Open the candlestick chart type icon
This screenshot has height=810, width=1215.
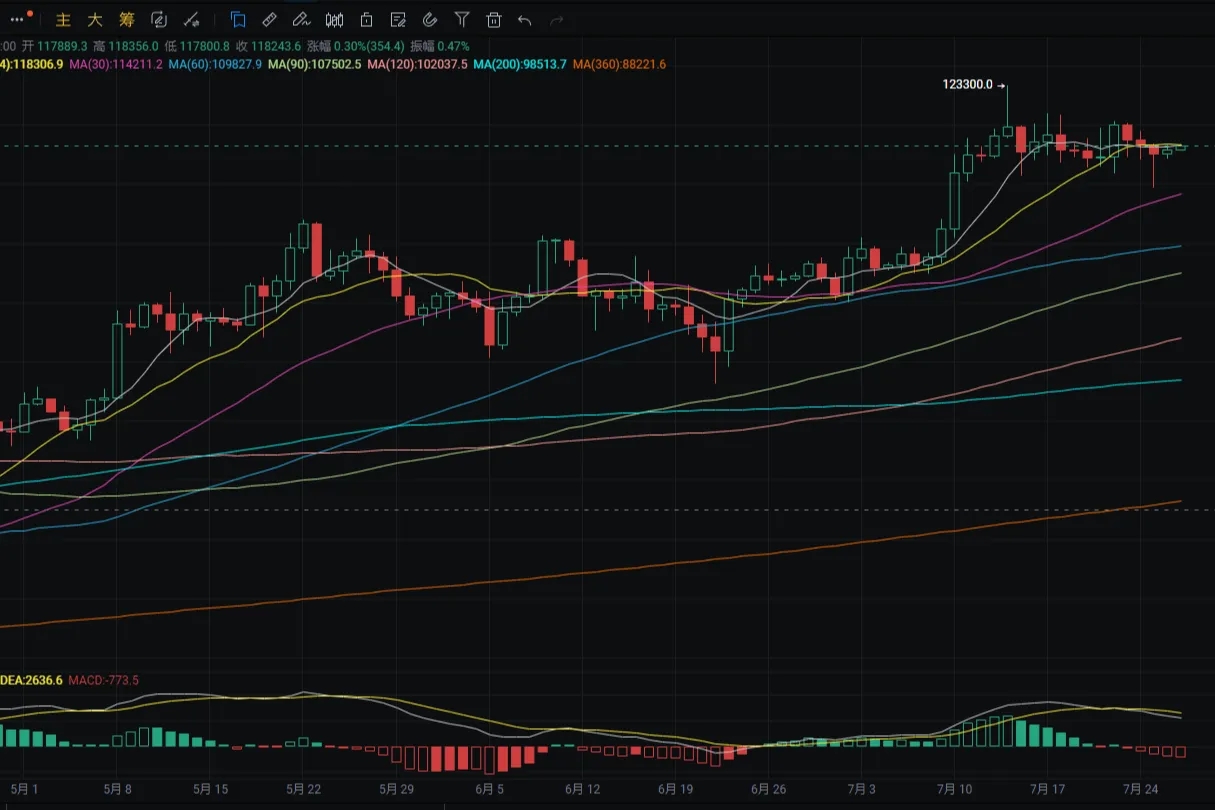tap(335, 19)
